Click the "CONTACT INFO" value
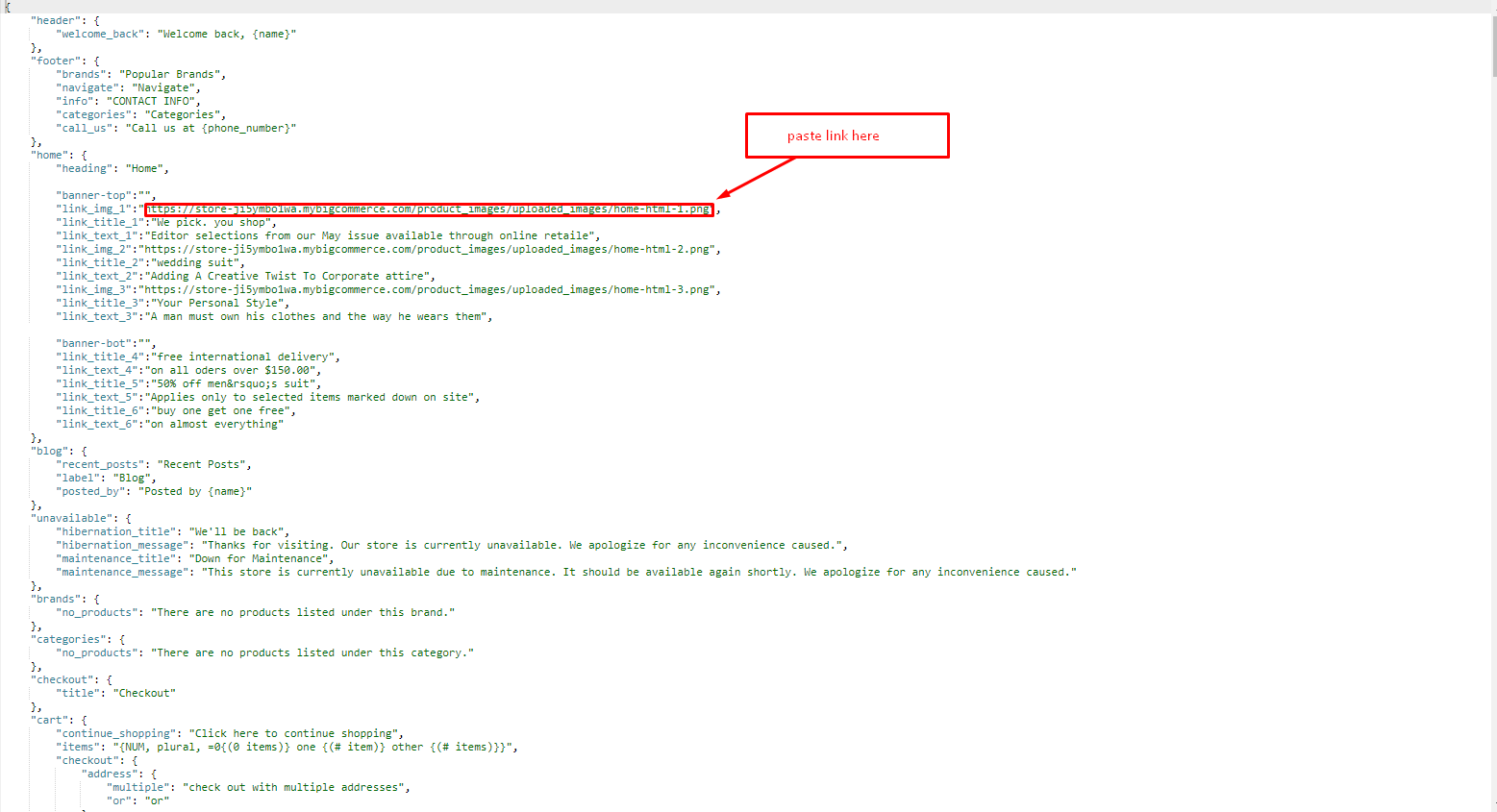 coord(151,101)
